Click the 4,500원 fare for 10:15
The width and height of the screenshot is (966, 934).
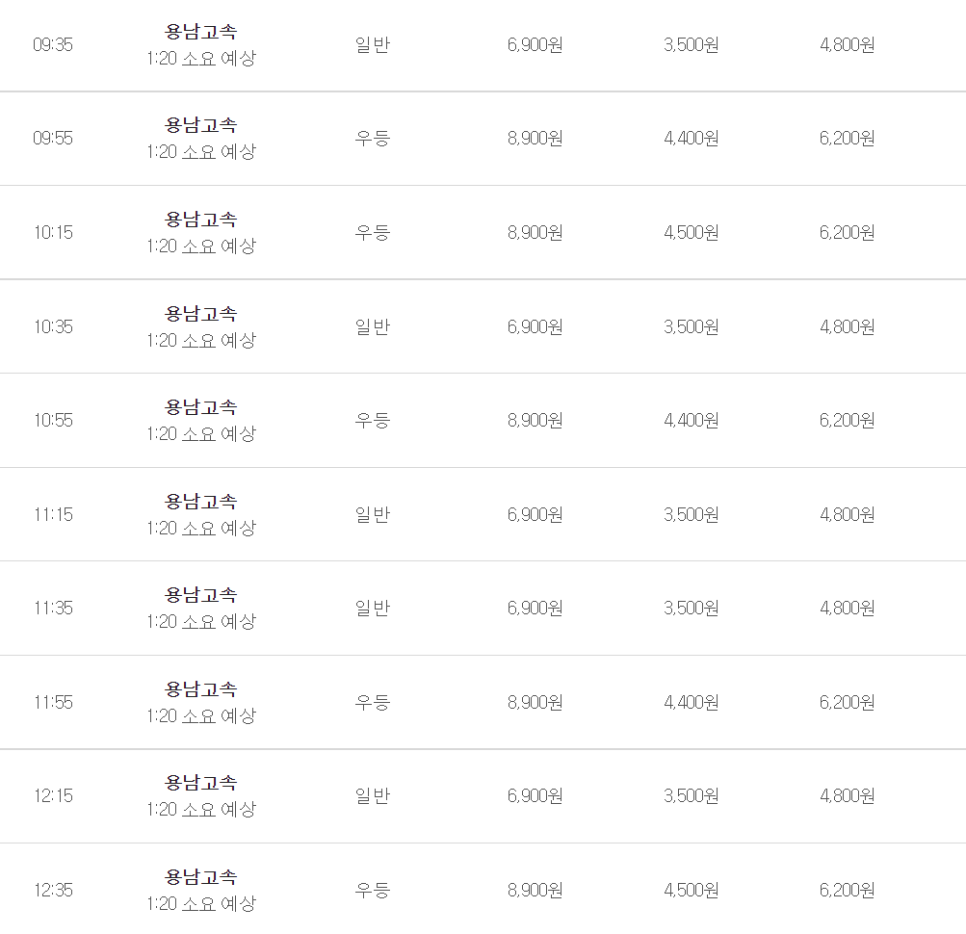[x=691, y=232]
